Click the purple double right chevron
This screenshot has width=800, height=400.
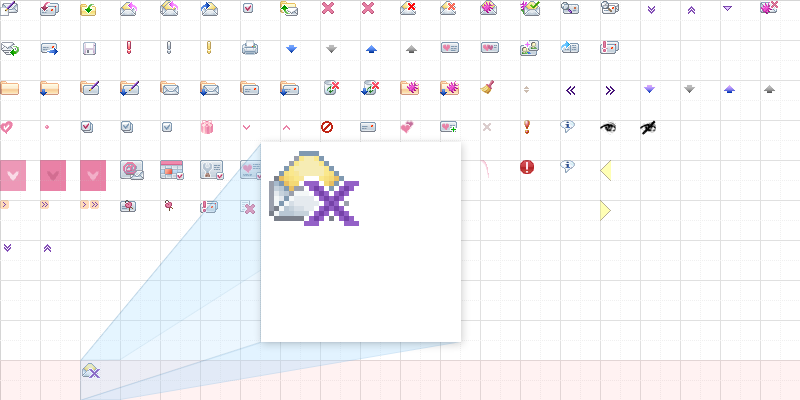(x=609, y=89)
